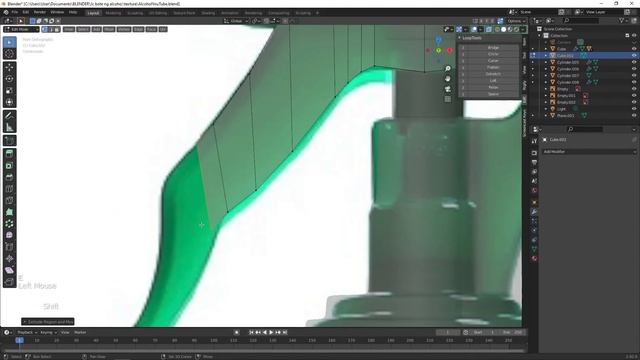Image resolution: width=640 pixels, height=360 pixels.
Task: Expand the Cube.002 outliner row
Action: pos(546,56)
